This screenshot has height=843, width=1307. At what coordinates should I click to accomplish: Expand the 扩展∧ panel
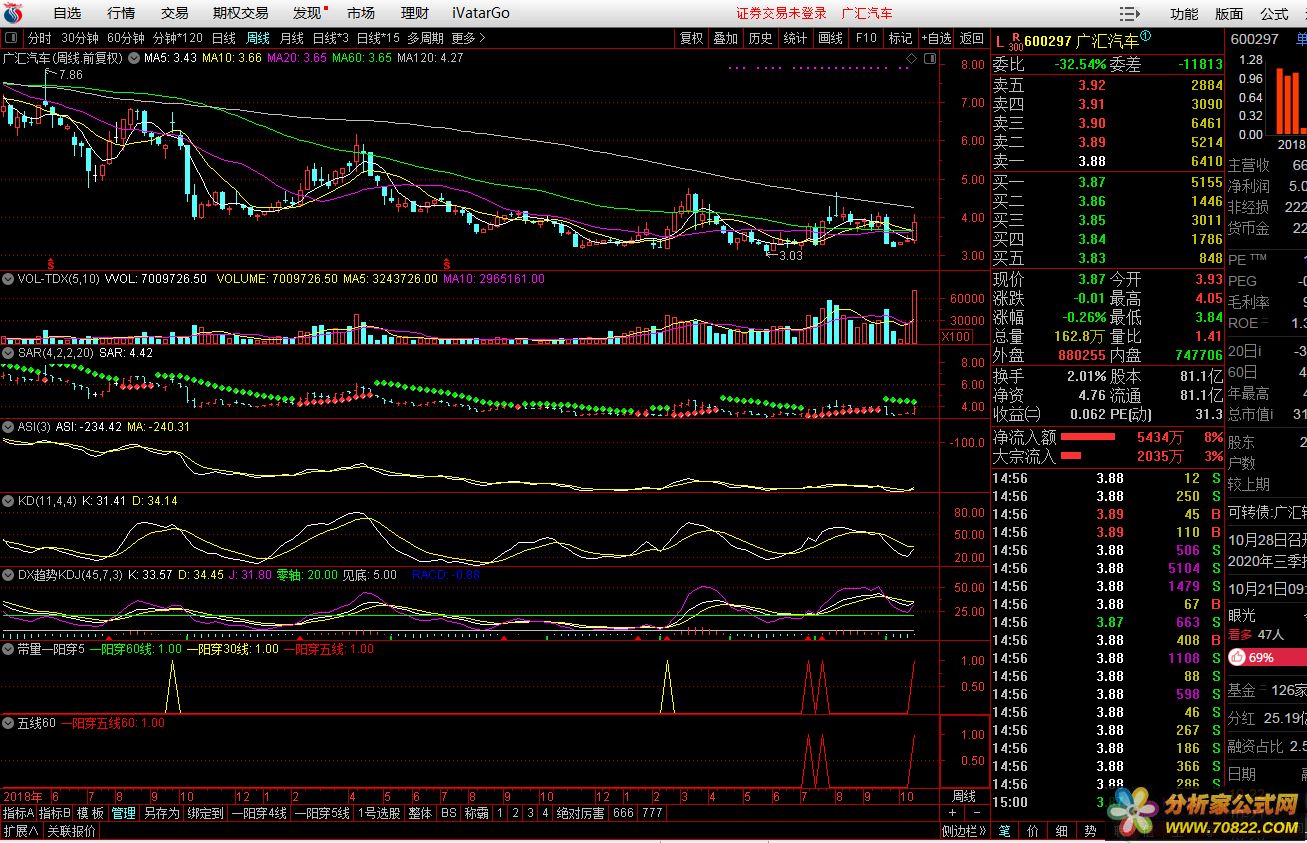point(20,831)
